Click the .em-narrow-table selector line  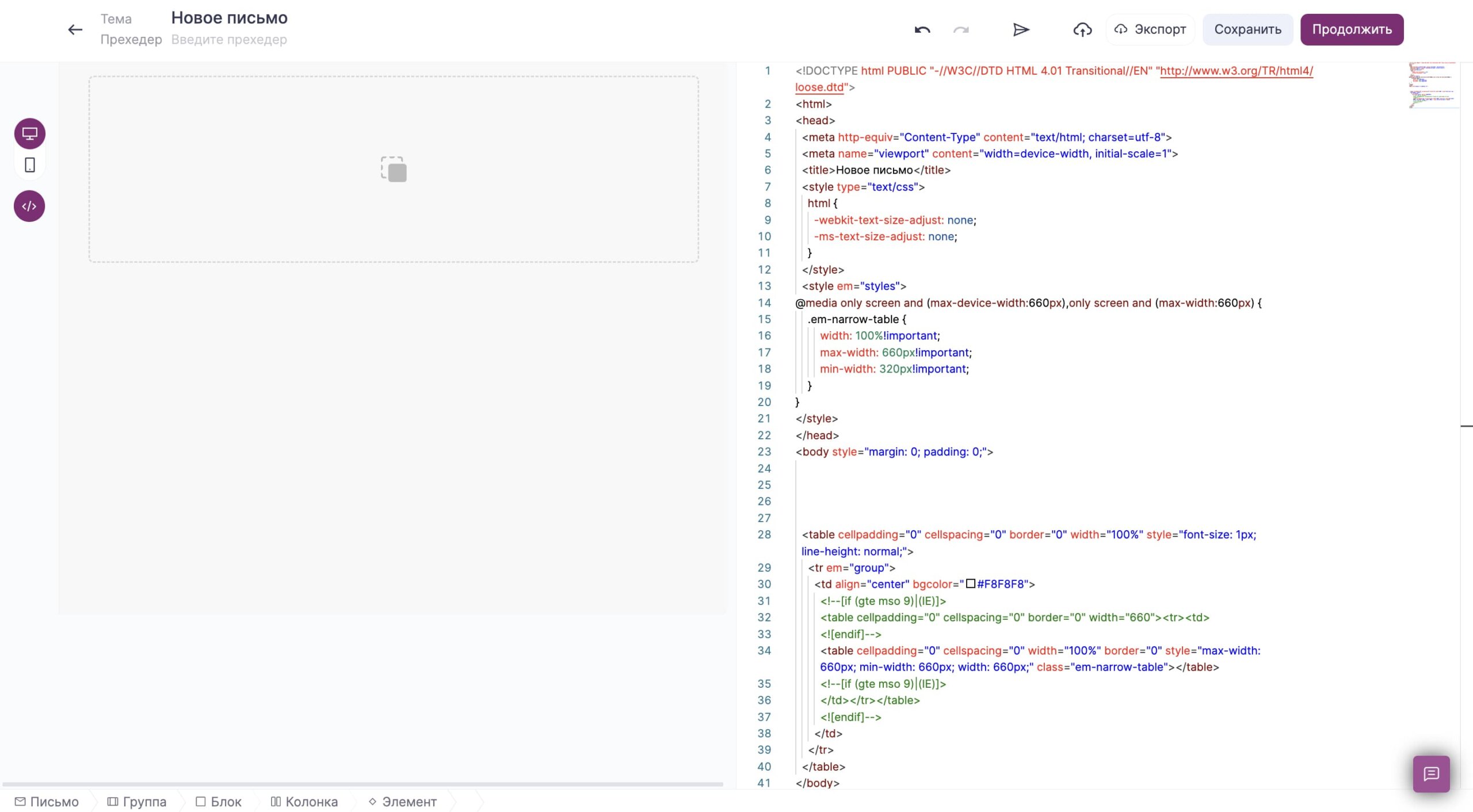pos(857,319)
